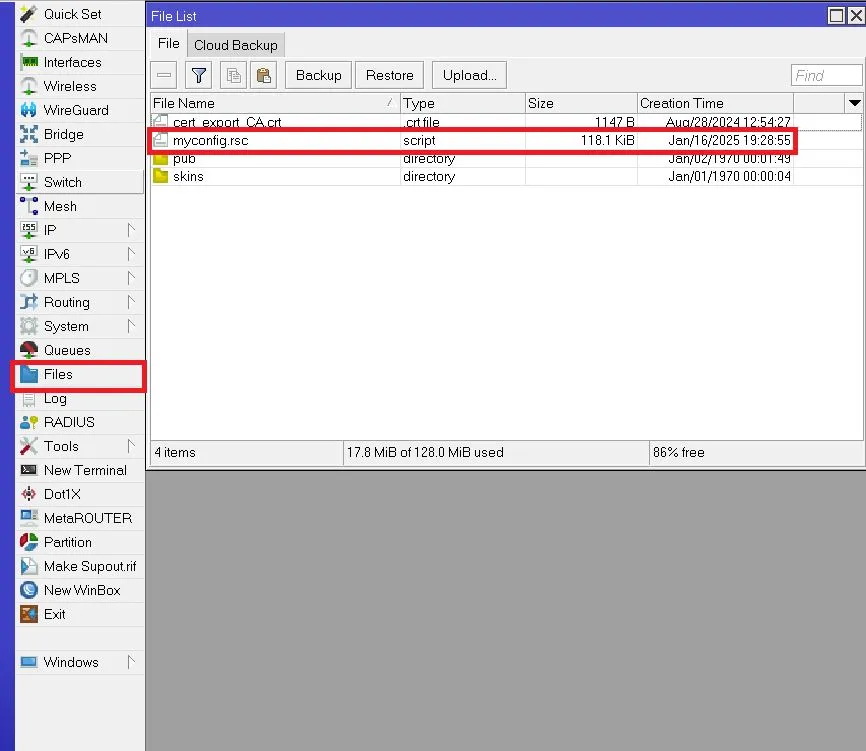Click the Backup button

318,75
